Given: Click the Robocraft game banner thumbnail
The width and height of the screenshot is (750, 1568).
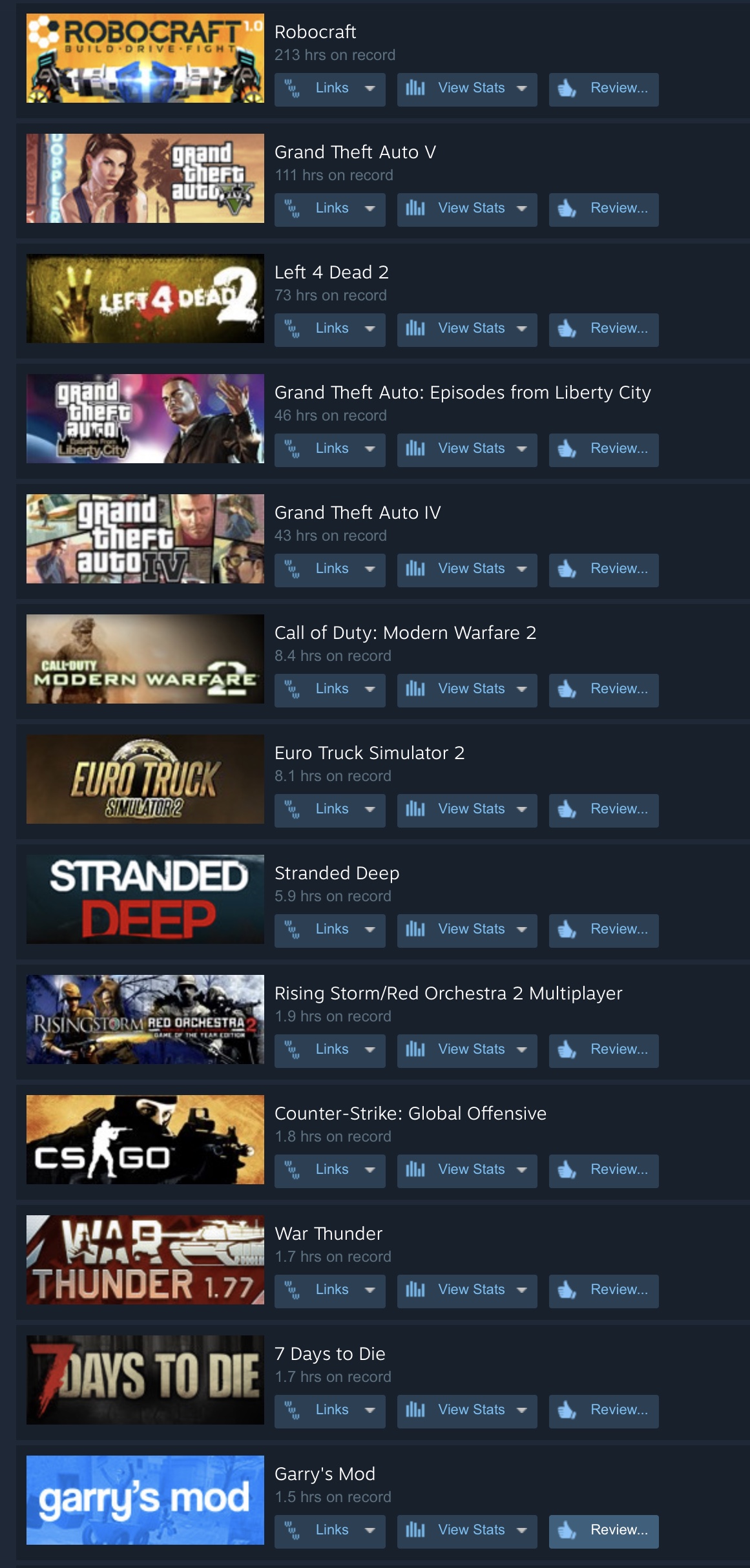Looking at the screenshot, I should tap(145, 58).
